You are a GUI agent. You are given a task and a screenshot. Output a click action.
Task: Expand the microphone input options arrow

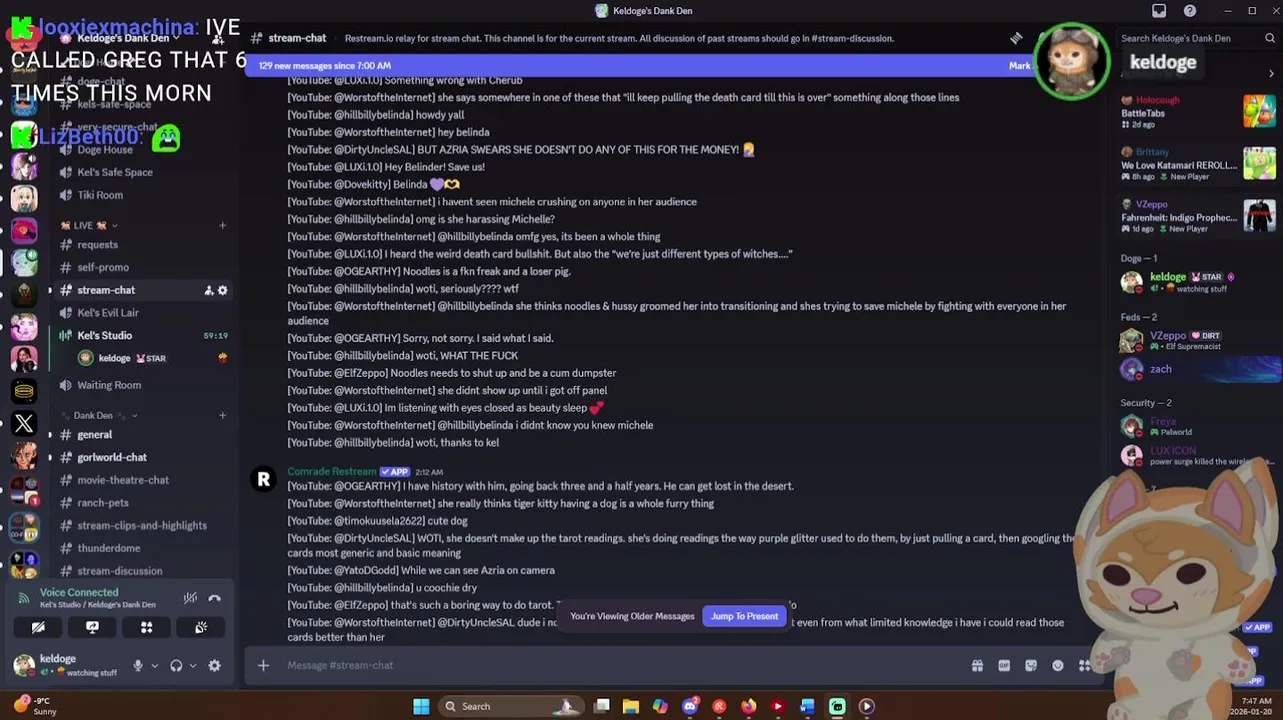coord(154,666)
